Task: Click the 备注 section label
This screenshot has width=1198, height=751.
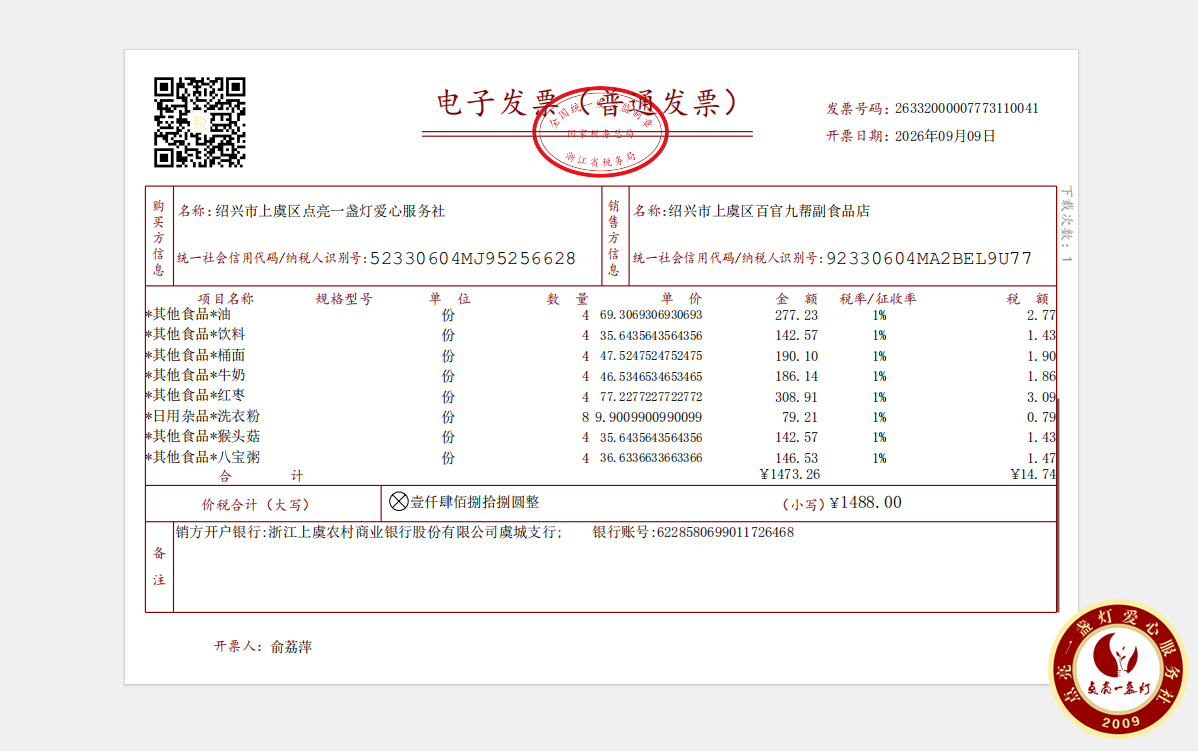Action: point(159,566)
